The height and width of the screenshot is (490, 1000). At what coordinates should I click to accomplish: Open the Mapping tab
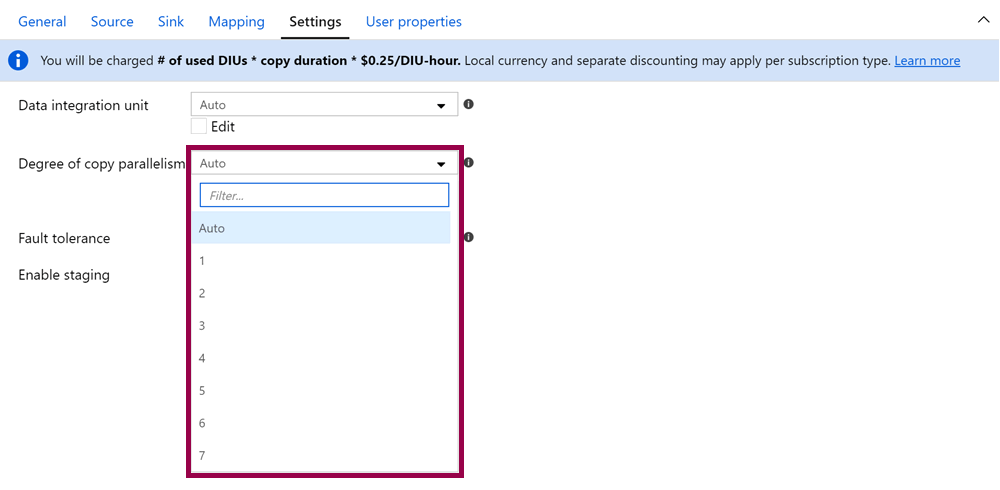pyautogui.click(x=236, y=21)
